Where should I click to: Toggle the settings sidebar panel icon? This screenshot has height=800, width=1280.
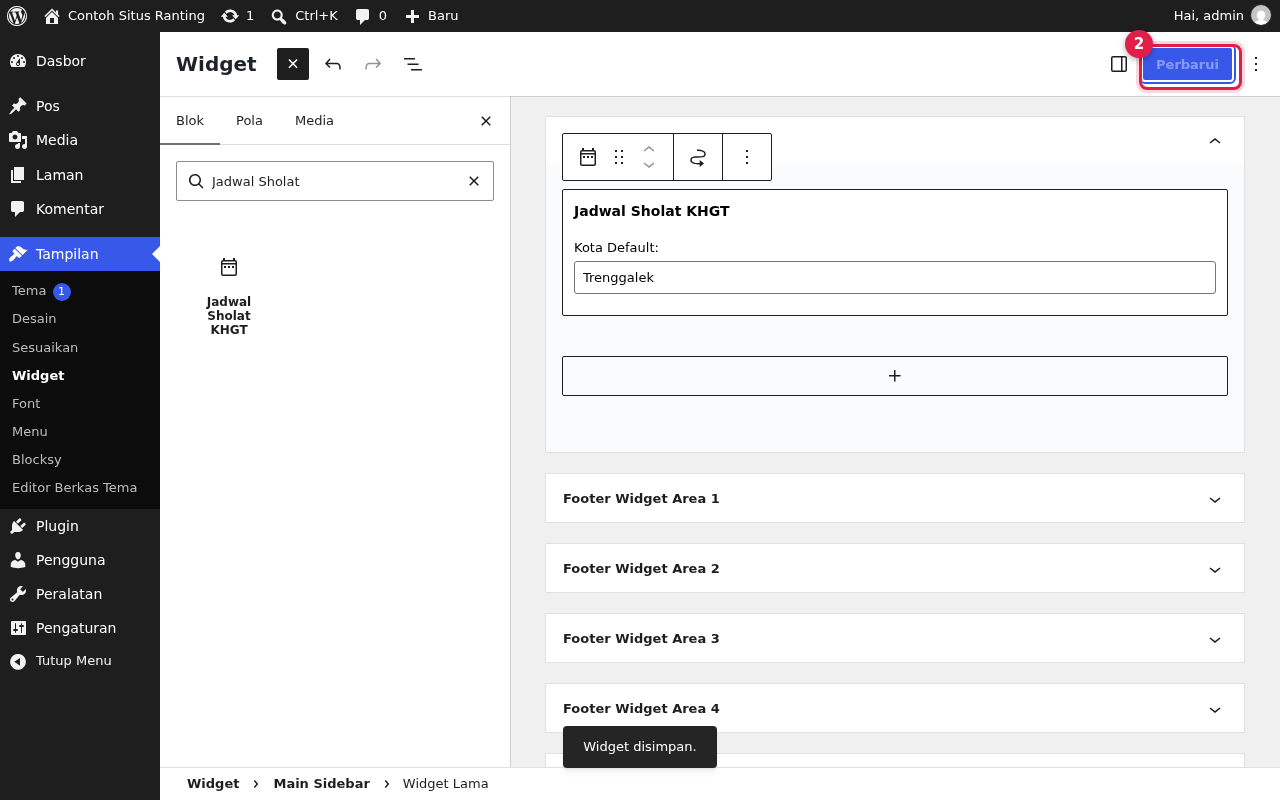pos(1119,64)
